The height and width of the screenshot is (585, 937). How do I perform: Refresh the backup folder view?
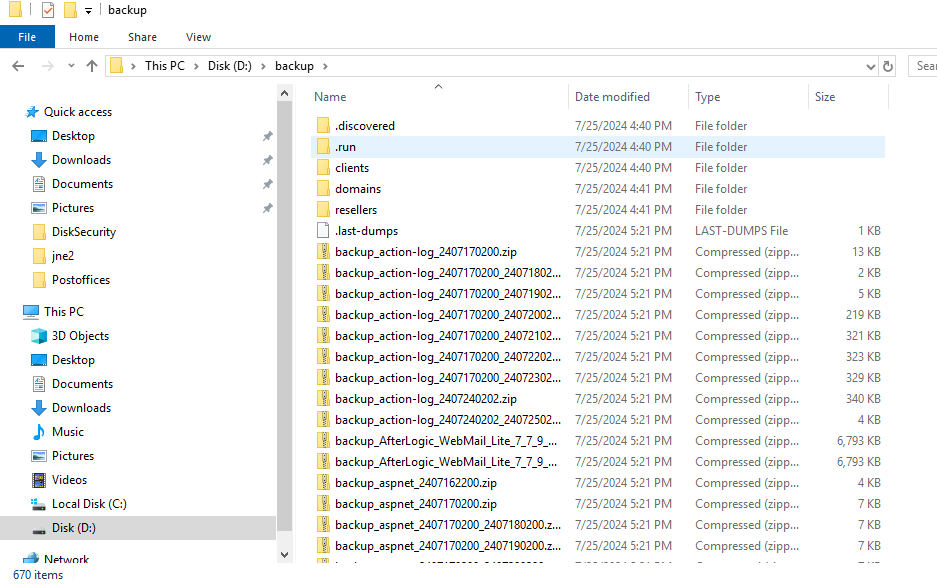click(888, 66)
